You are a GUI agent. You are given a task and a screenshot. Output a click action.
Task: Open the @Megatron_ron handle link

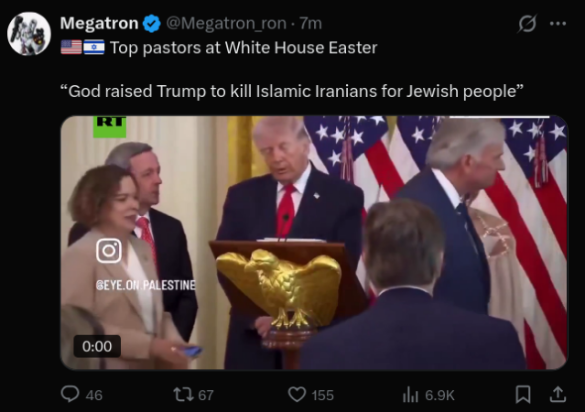pos(226,24)
